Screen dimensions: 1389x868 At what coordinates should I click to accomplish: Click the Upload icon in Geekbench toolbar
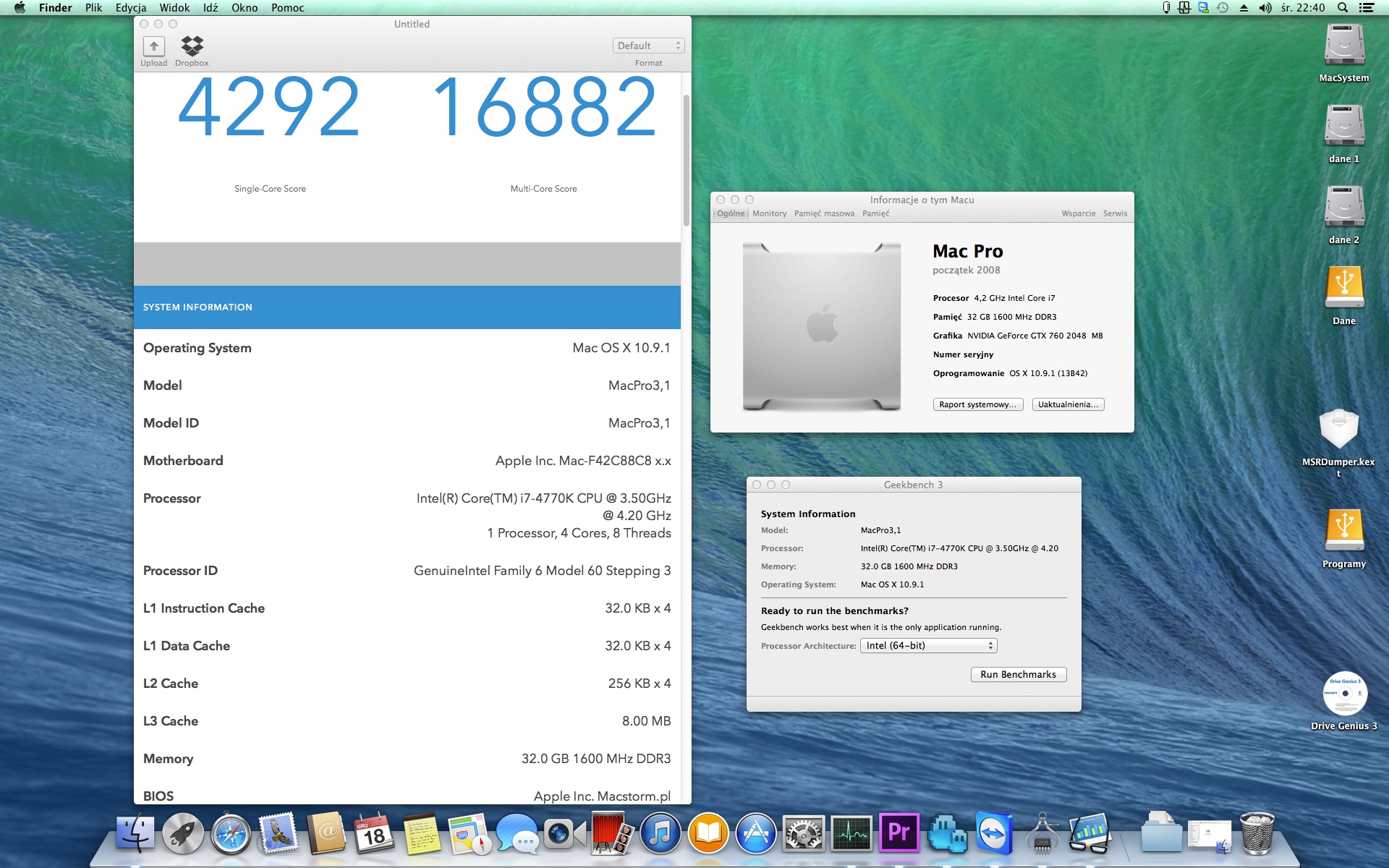point(153,47)
